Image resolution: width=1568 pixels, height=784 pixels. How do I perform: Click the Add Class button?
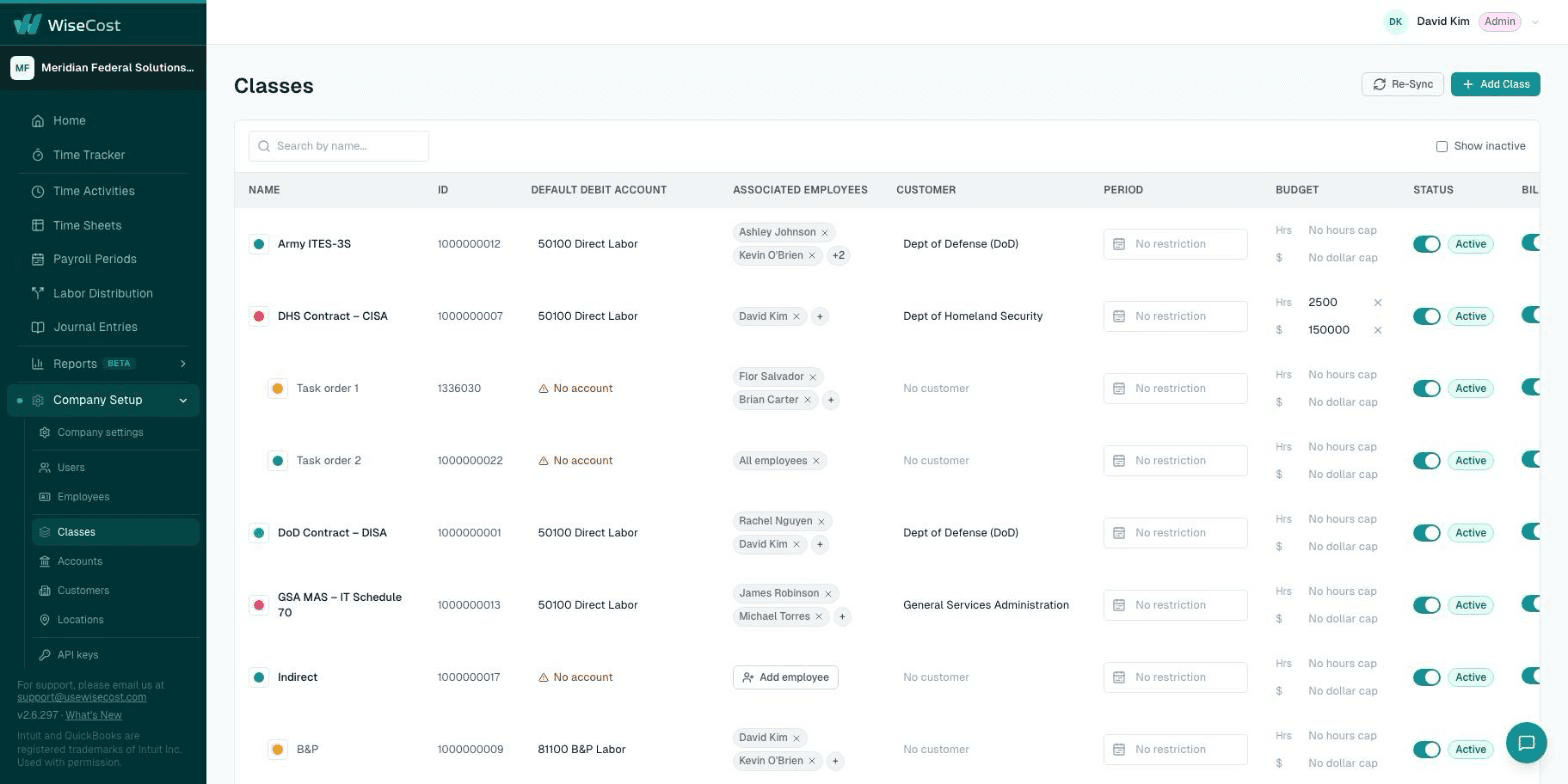[1495, 84]
